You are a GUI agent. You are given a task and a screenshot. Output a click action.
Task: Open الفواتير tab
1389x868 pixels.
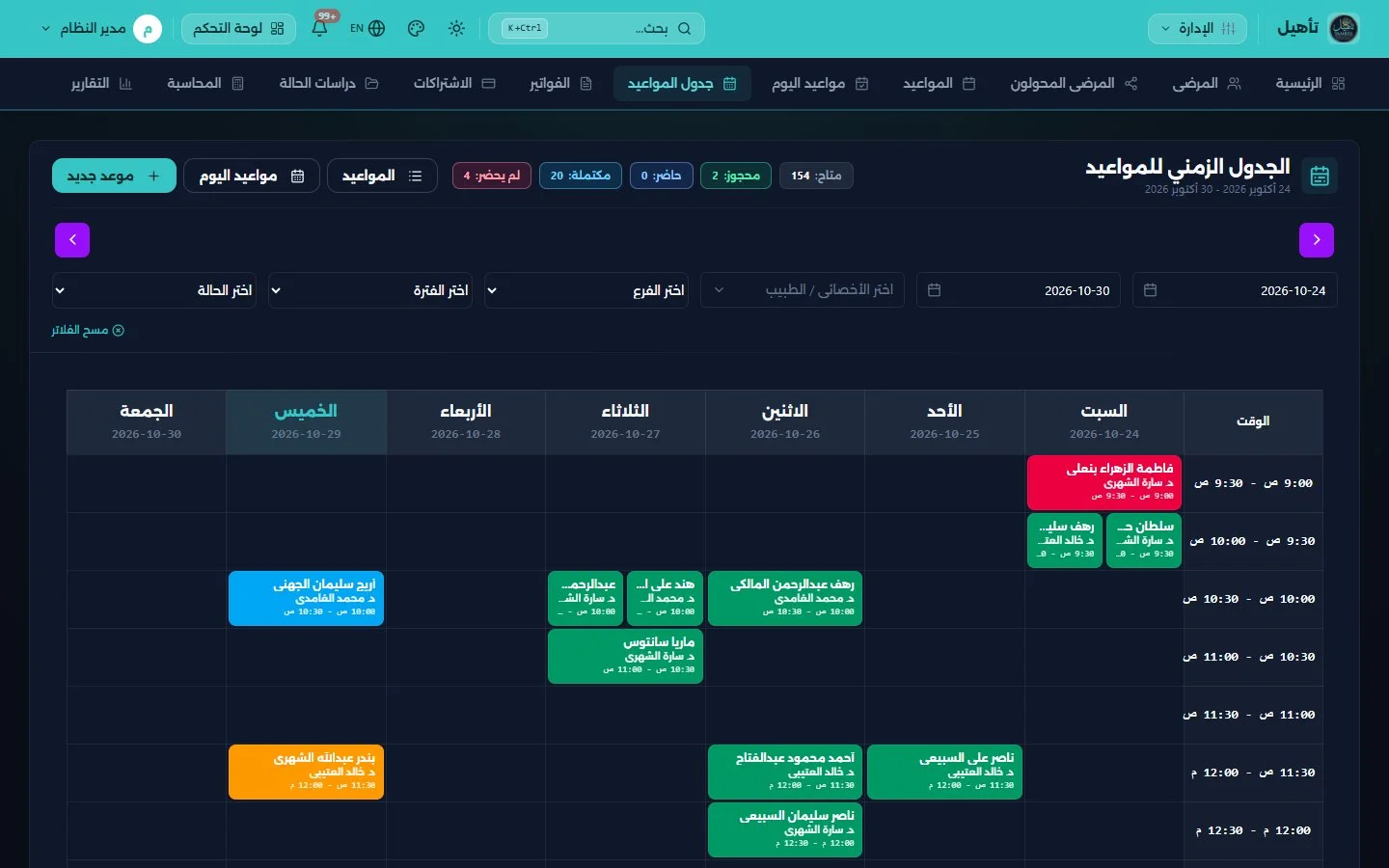pos(560,83)
